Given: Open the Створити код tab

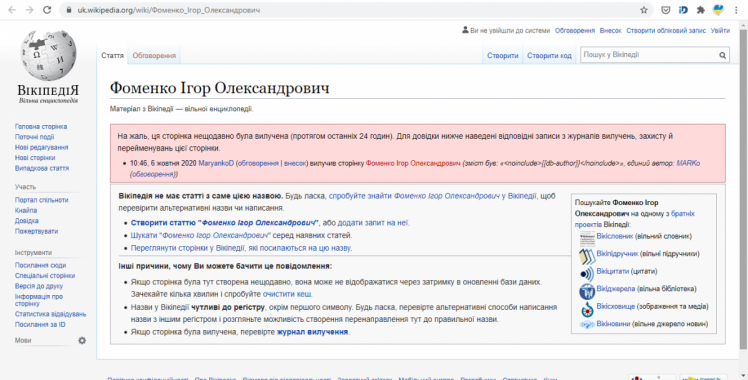Looking at the screenshot, I should [549, 55].
